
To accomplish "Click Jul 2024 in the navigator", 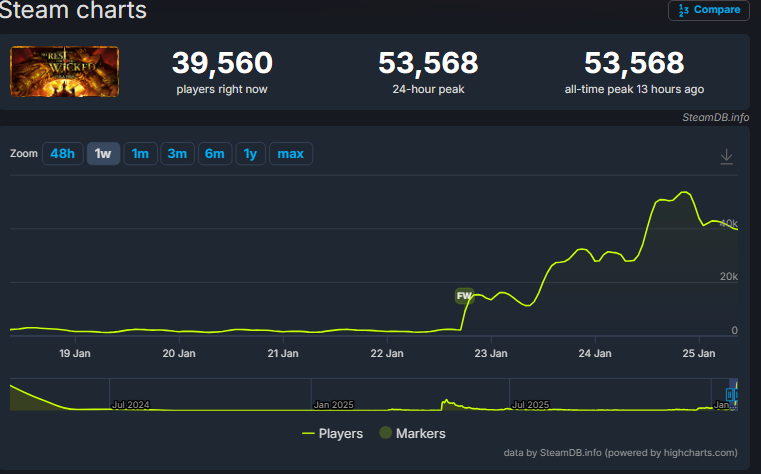I will tap(131, 405).
